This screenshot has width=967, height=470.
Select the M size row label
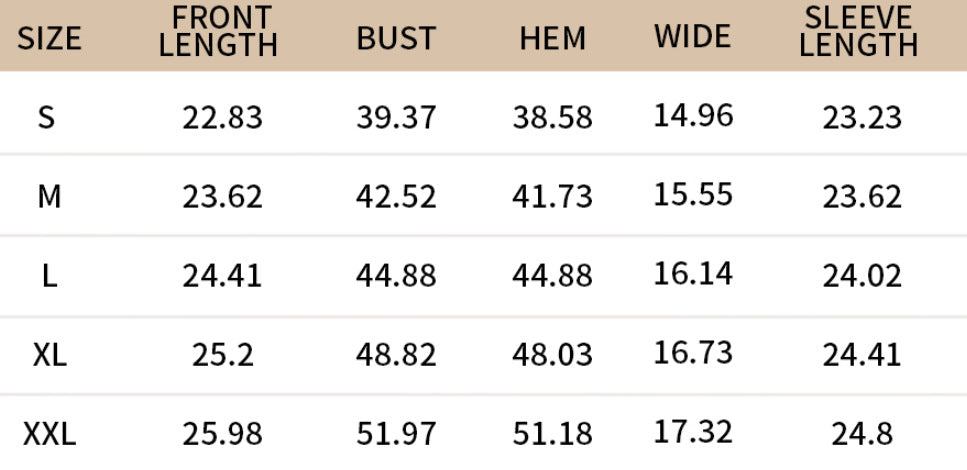click(49, 197)
